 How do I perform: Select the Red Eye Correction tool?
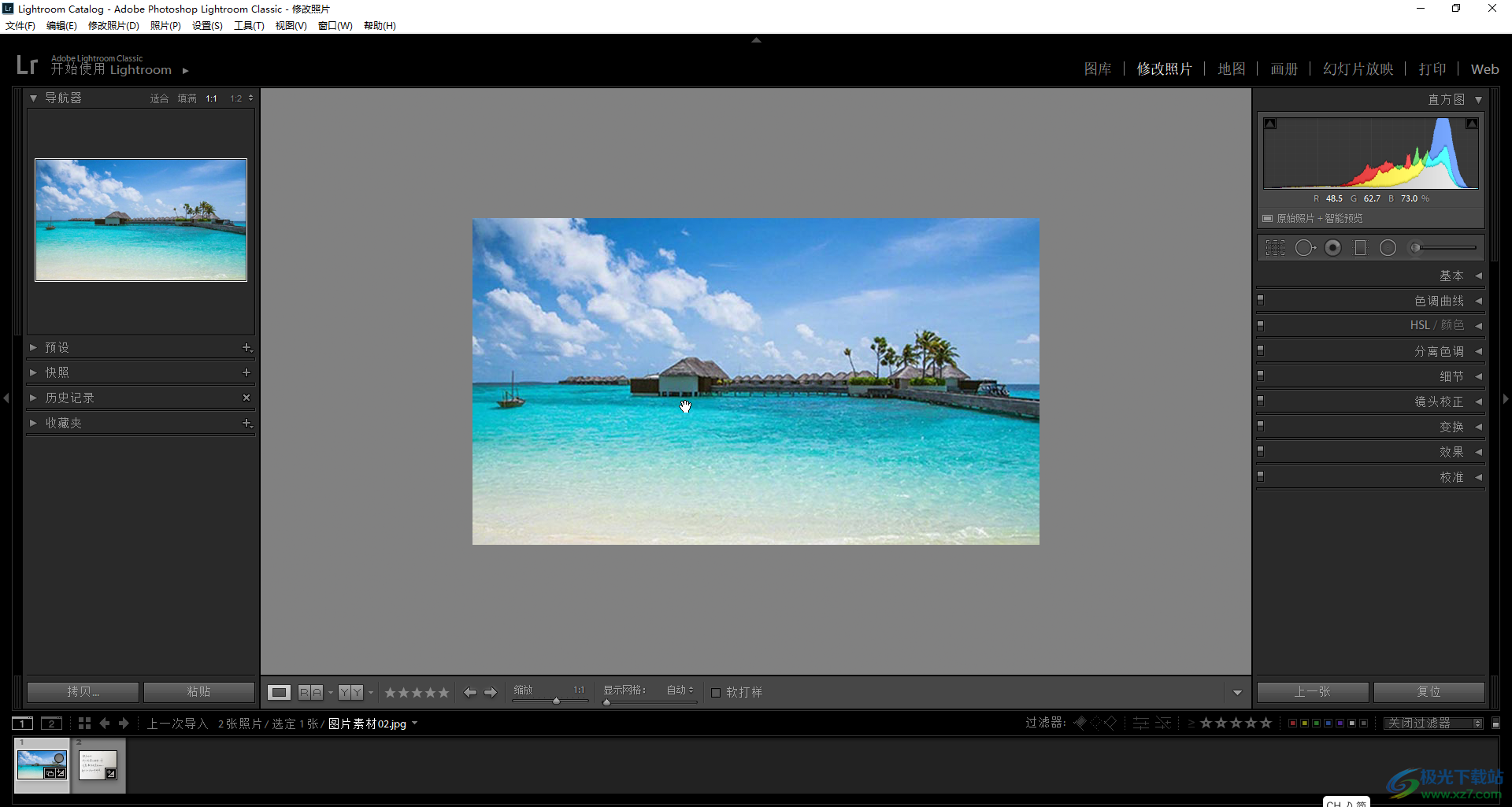1332,248
